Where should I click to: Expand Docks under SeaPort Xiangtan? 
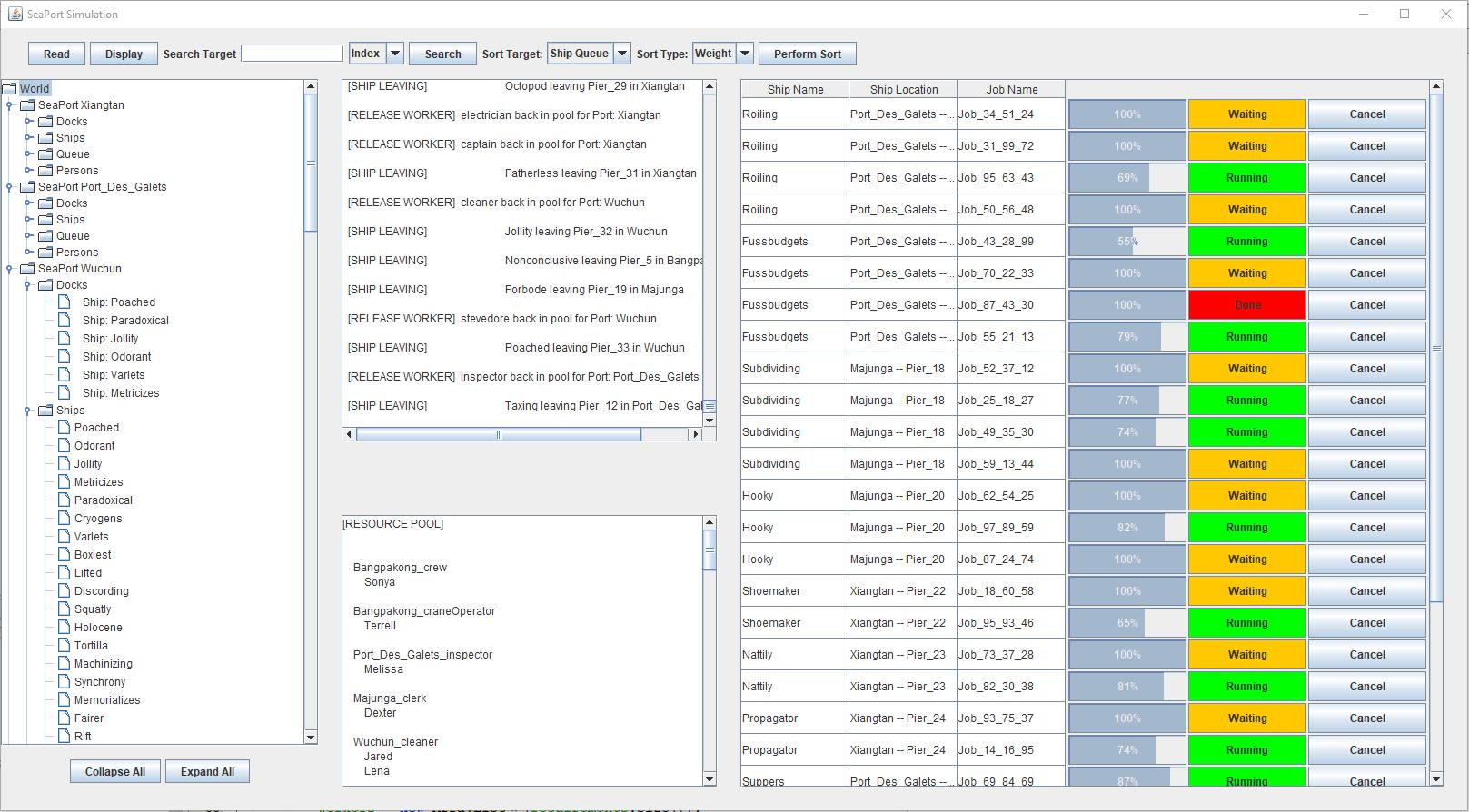pos(28,122)
